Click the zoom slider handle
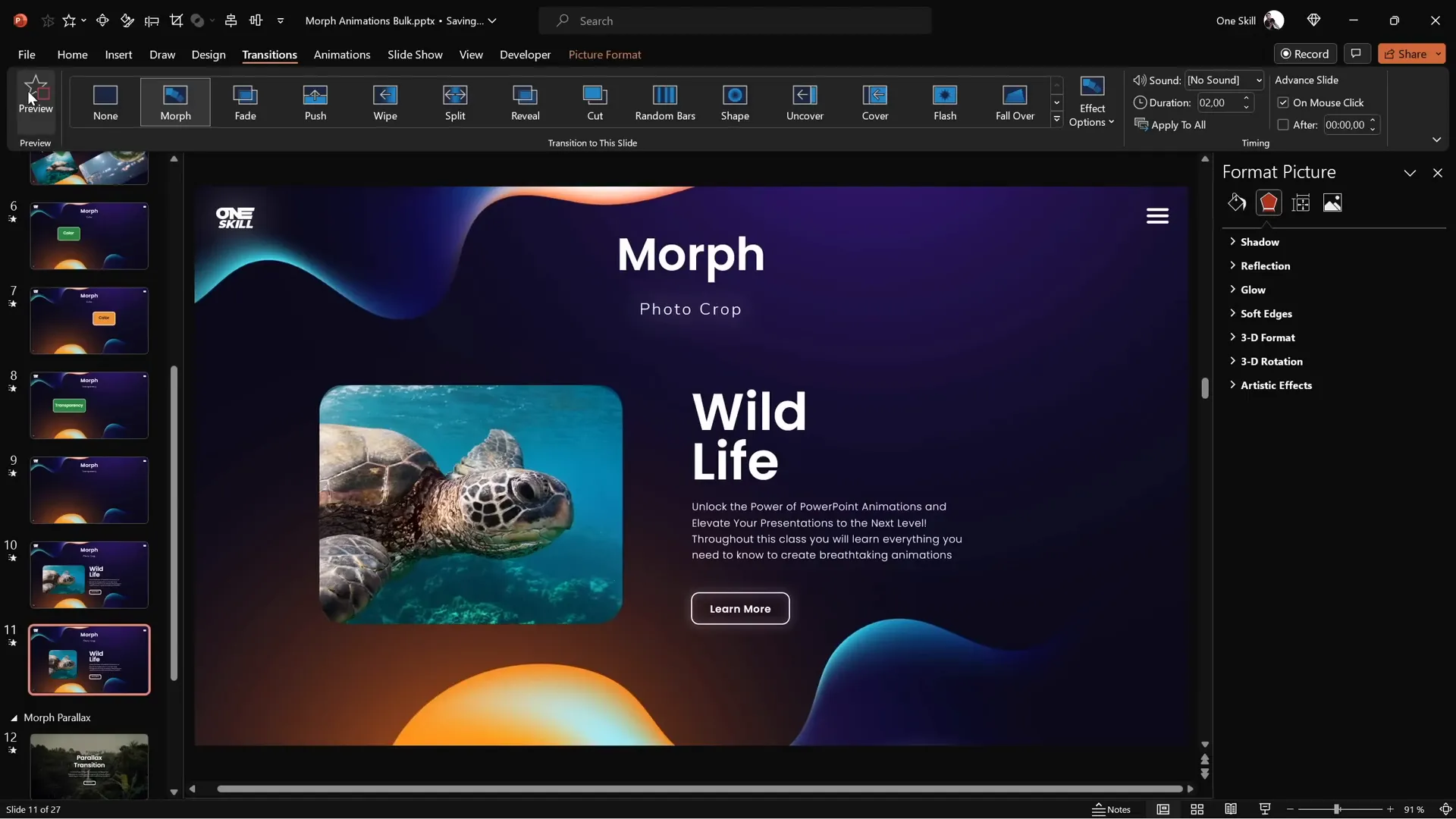 [x=1337, y=809]
